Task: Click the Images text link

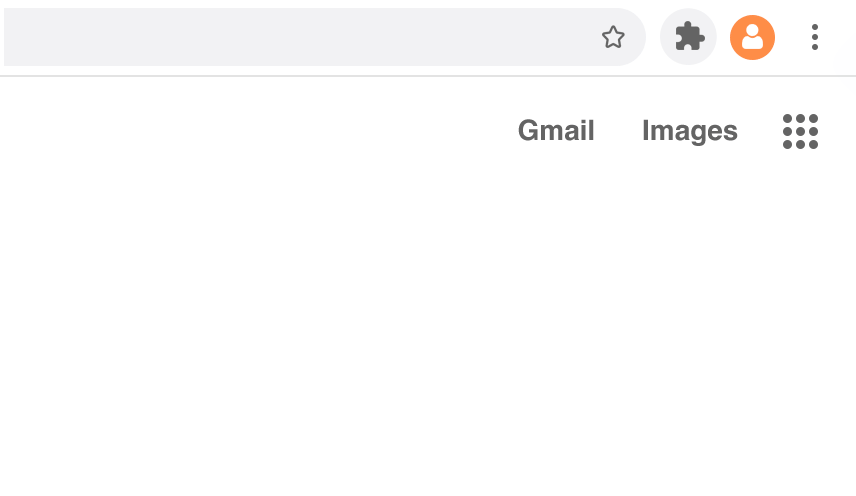Action: click(690, 131)
